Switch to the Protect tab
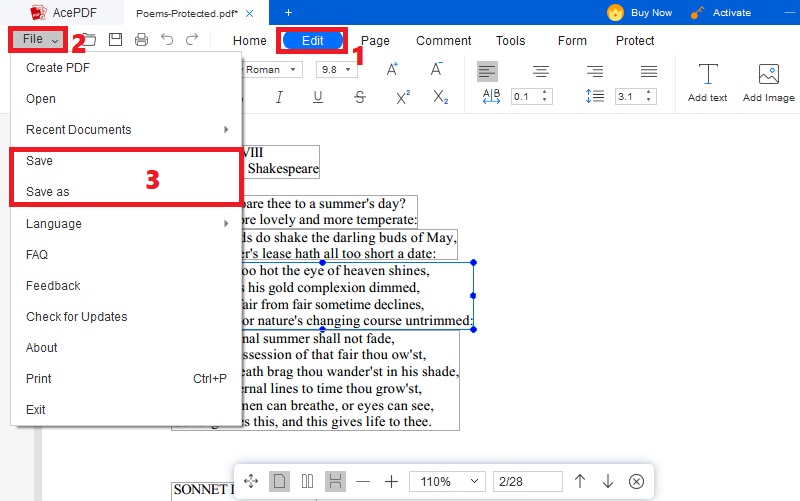The height and width of the screenshot is (501, 800). [x=635, y=40]
